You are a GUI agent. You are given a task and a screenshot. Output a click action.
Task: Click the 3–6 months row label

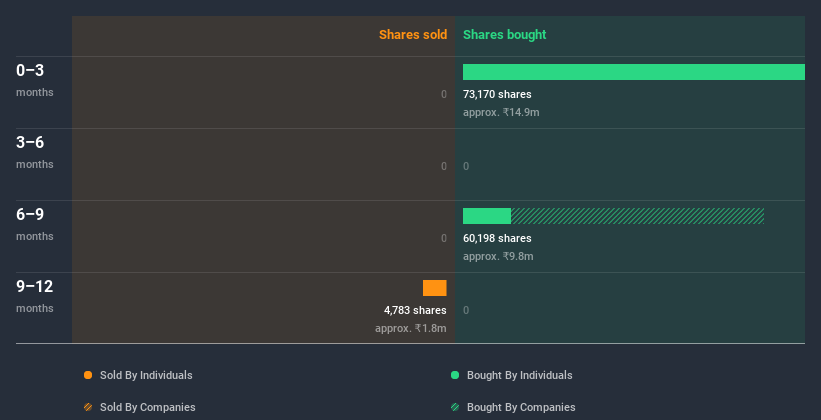(35, 152)
